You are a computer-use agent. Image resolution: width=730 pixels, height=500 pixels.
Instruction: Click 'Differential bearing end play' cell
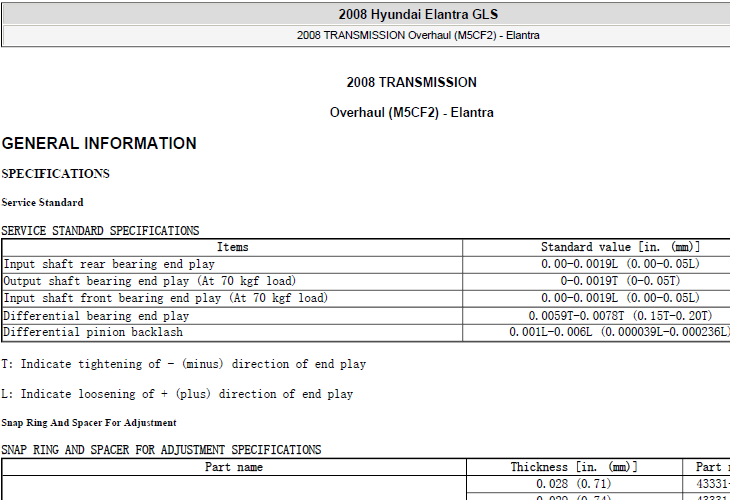click(96, 316)
